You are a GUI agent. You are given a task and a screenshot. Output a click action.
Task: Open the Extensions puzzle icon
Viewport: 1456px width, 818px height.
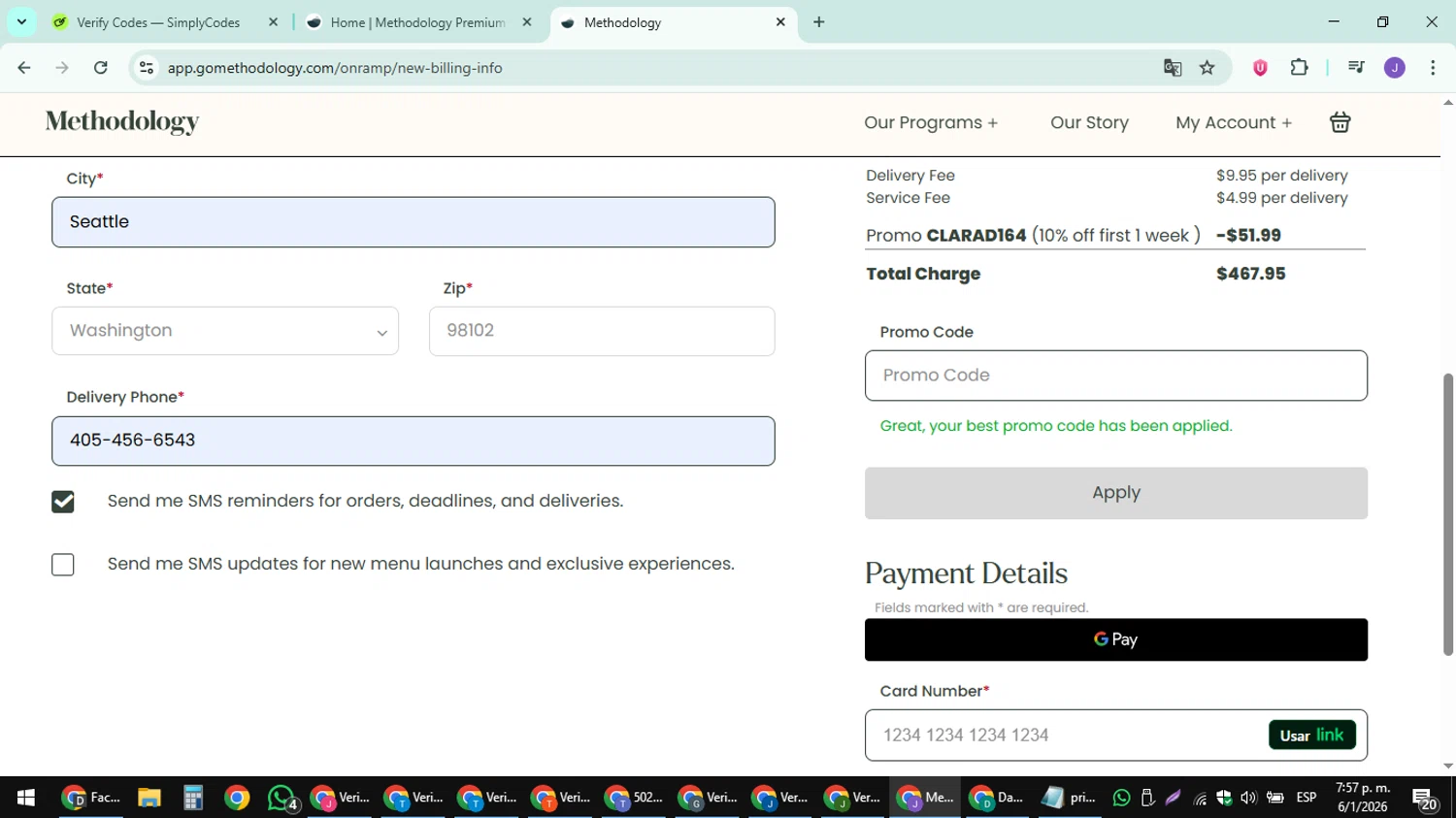(1299, 68)
